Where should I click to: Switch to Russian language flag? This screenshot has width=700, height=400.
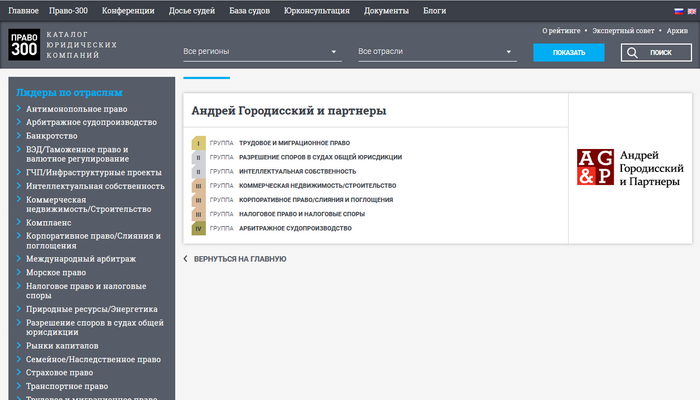(679, 11)
